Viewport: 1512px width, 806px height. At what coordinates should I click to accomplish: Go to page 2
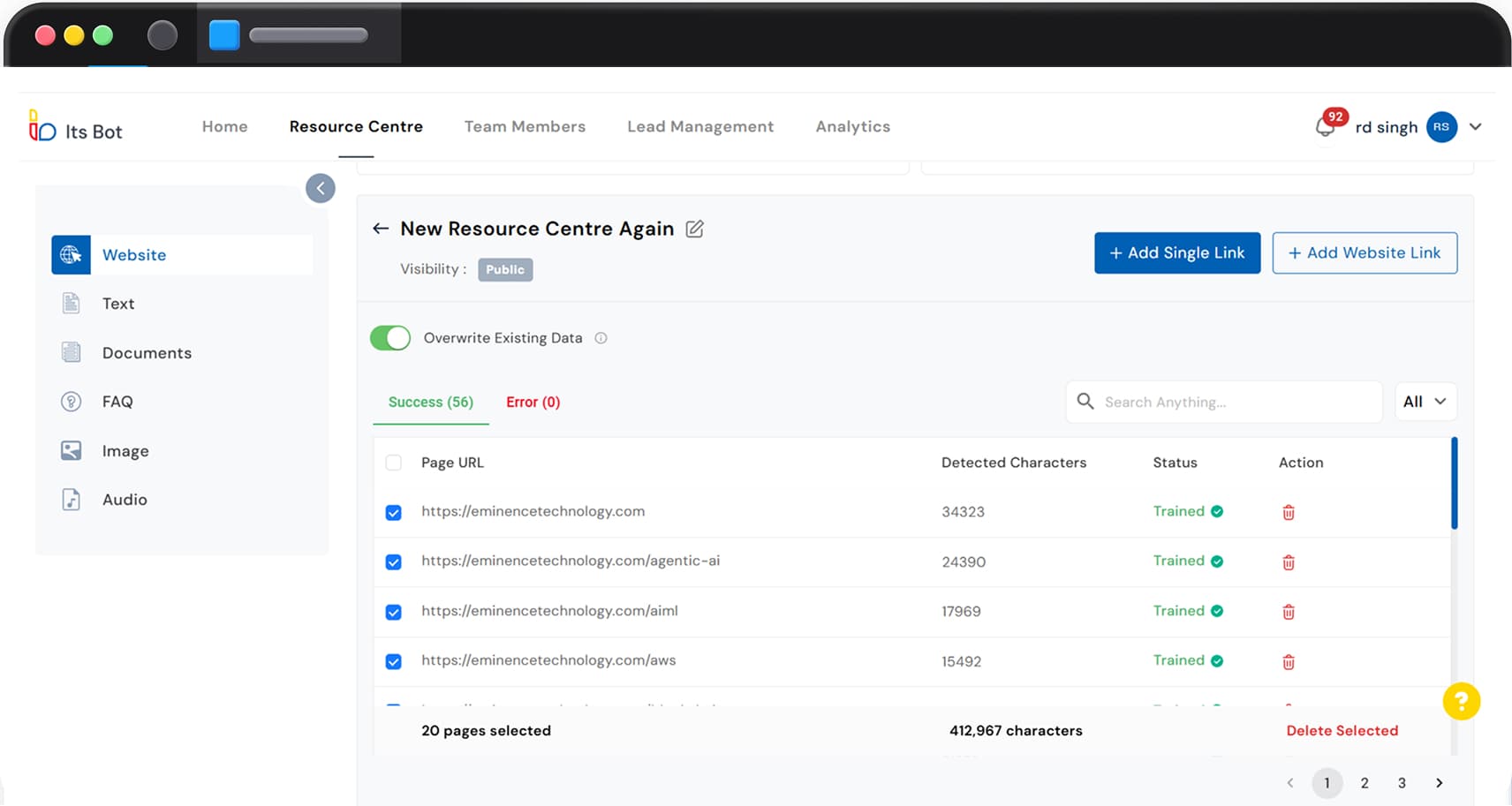(x=1365, y=783)
